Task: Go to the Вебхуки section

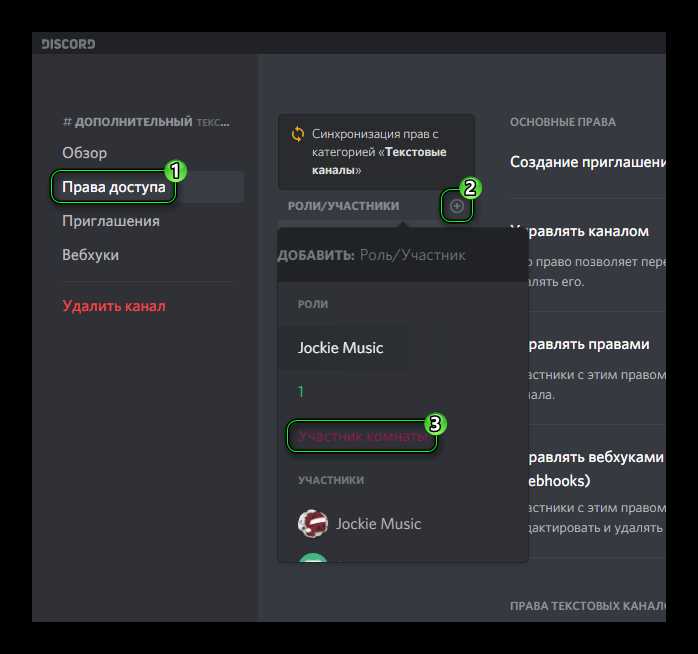Action: pyautogui.click(x=90, y=255)
